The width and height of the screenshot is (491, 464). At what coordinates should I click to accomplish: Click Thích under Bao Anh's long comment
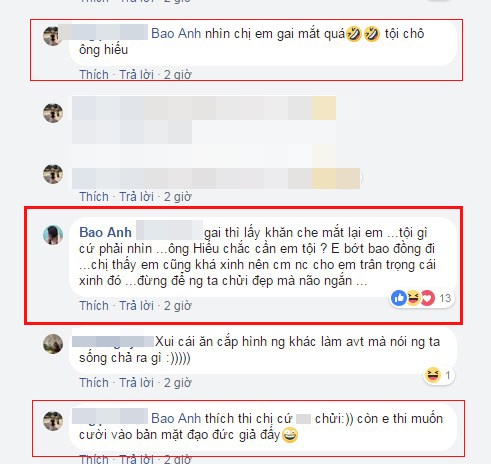pyautogui.click(x=94, y=306)
